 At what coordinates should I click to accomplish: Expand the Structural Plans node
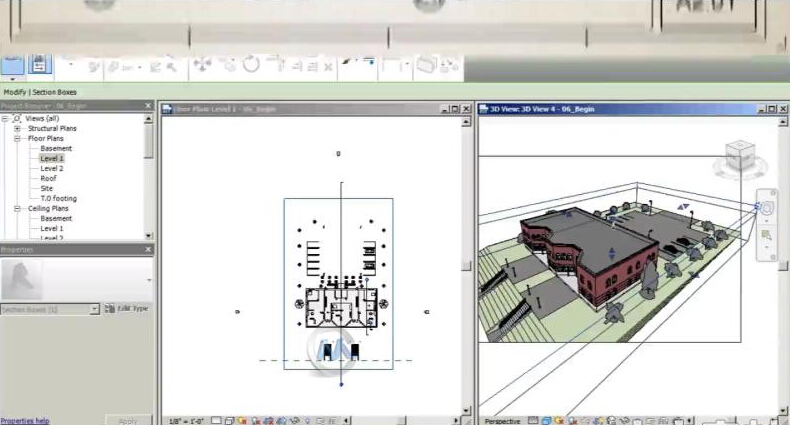point(18,128)
